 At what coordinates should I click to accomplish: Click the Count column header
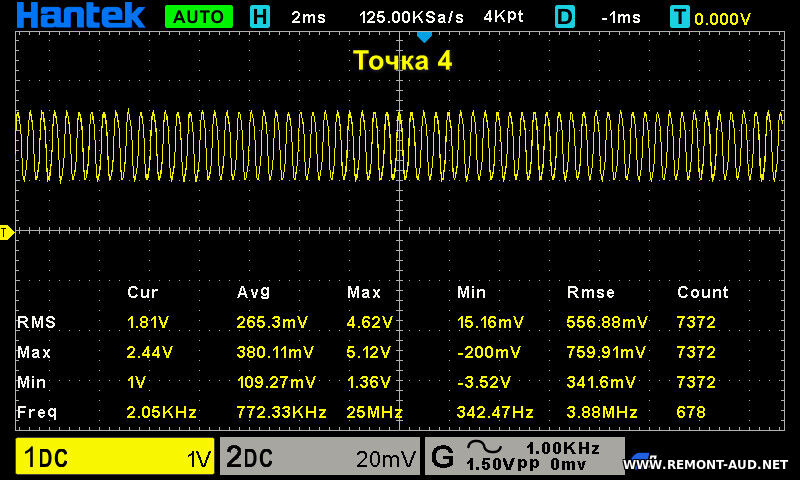click(703, 292)
